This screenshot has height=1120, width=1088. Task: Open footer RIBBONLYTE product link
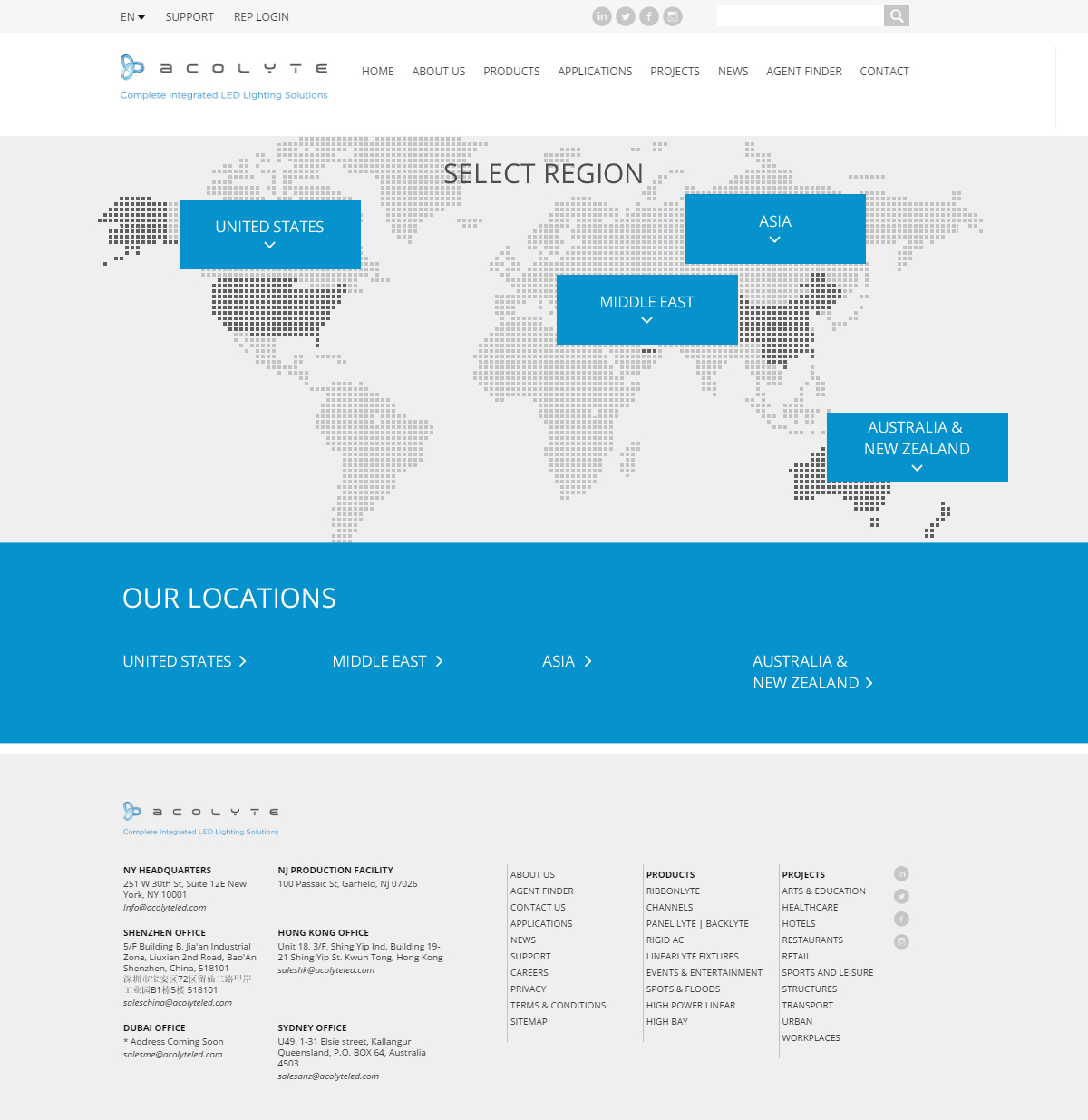pyautogui.click(x=673, y=891)
